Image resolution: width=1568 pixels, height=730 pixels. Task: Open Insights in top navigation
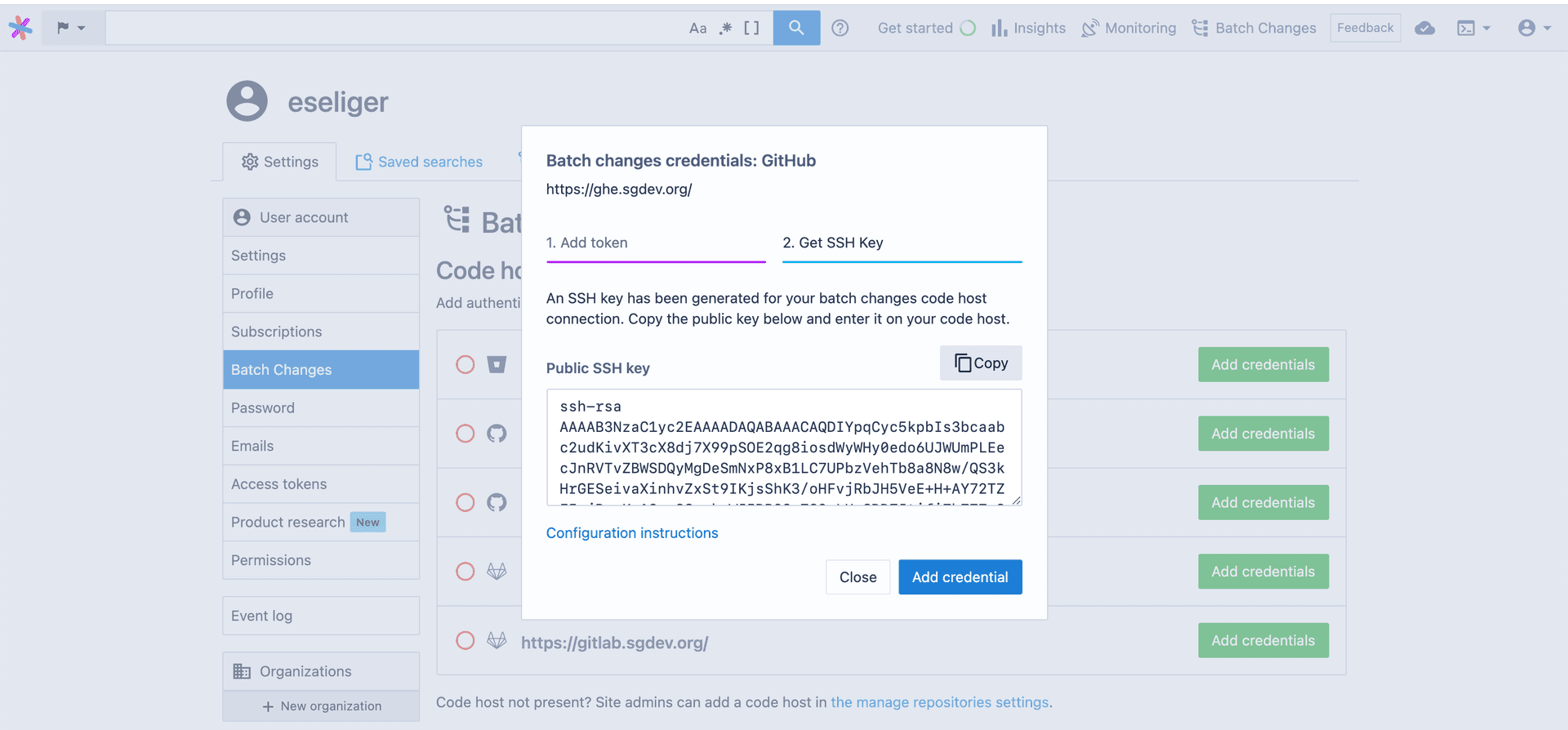coord(1028,28)
